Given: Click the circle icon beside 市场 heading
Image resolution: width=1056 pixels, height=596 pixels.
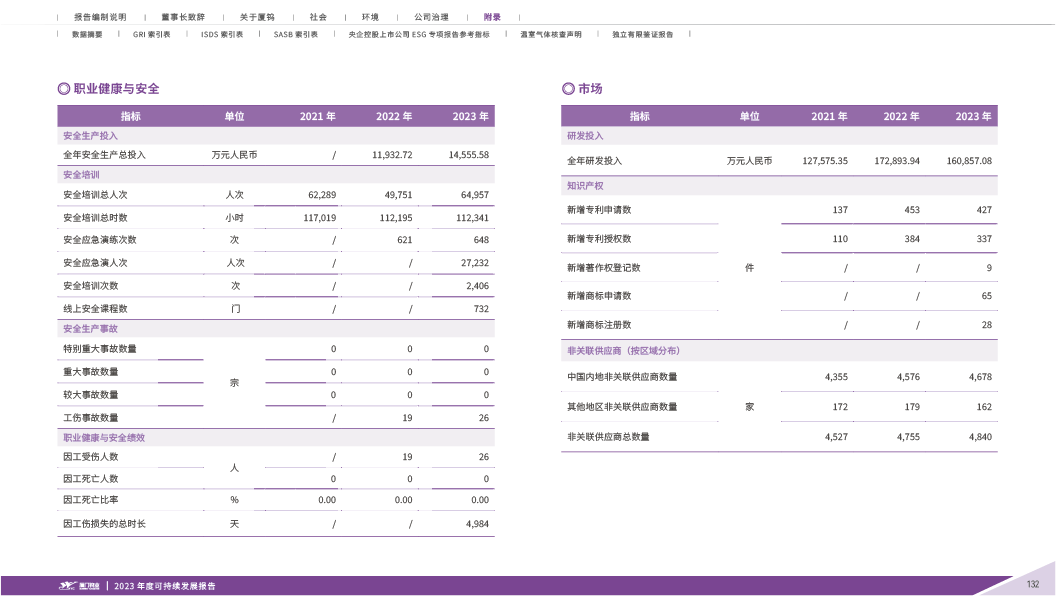Looking at the screenshot, I should tap(568, 89).
